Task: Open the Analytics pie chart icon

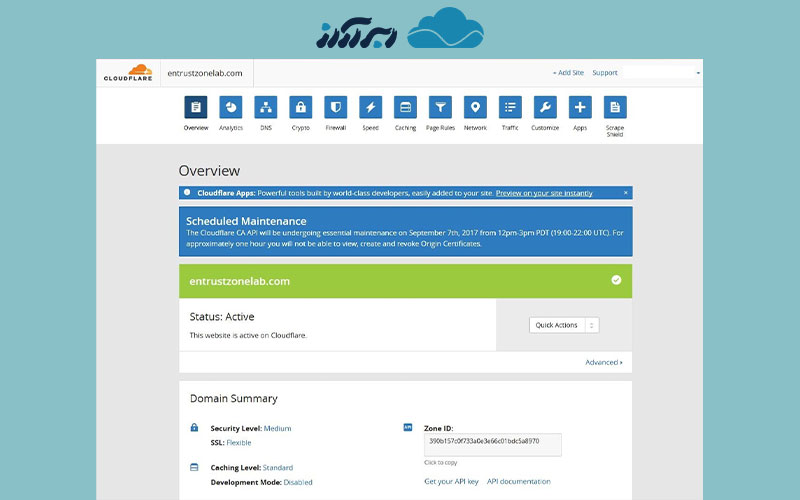Action: pos(231,107)
